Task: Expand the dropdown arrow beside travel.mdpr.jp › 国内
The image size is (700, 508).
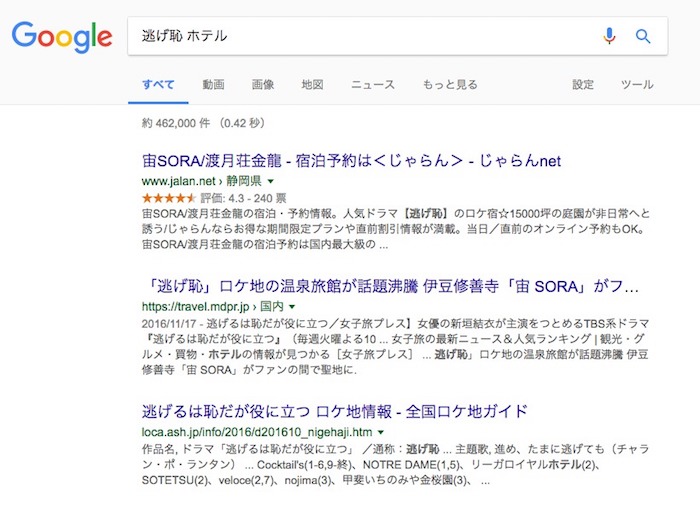Action: (x=292, y=306)
